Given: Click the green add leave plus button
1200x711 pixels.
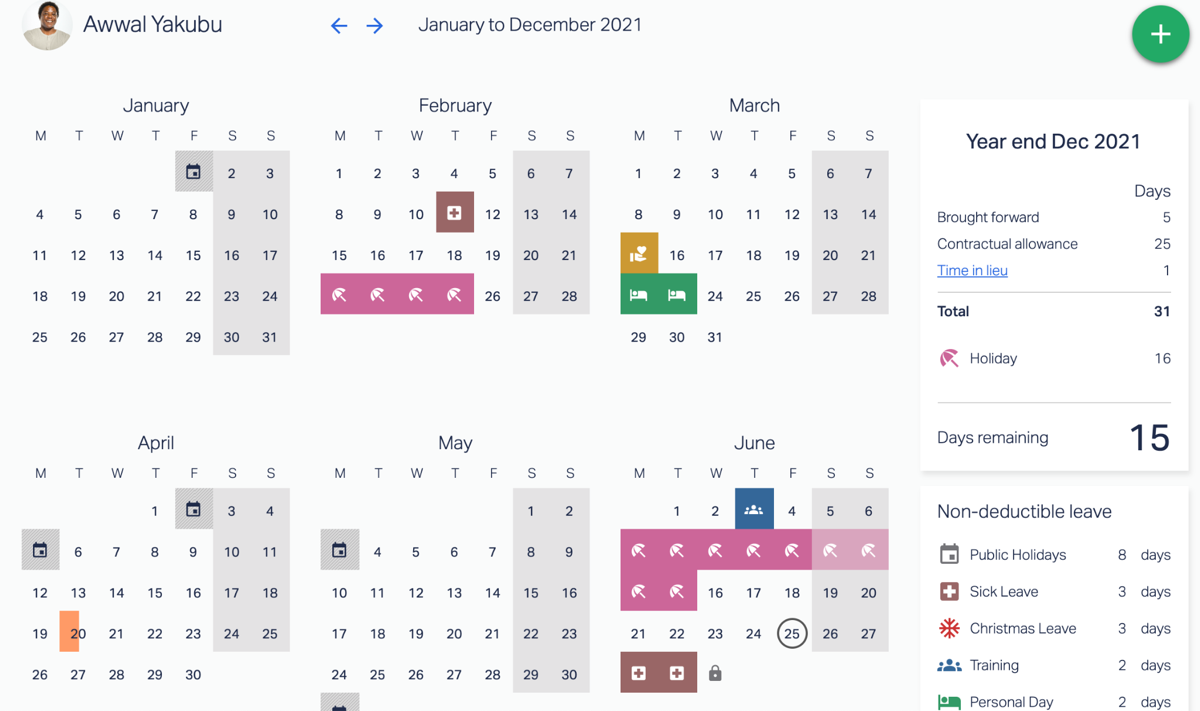Looking at the screenshot, I should coord(1160,34).
